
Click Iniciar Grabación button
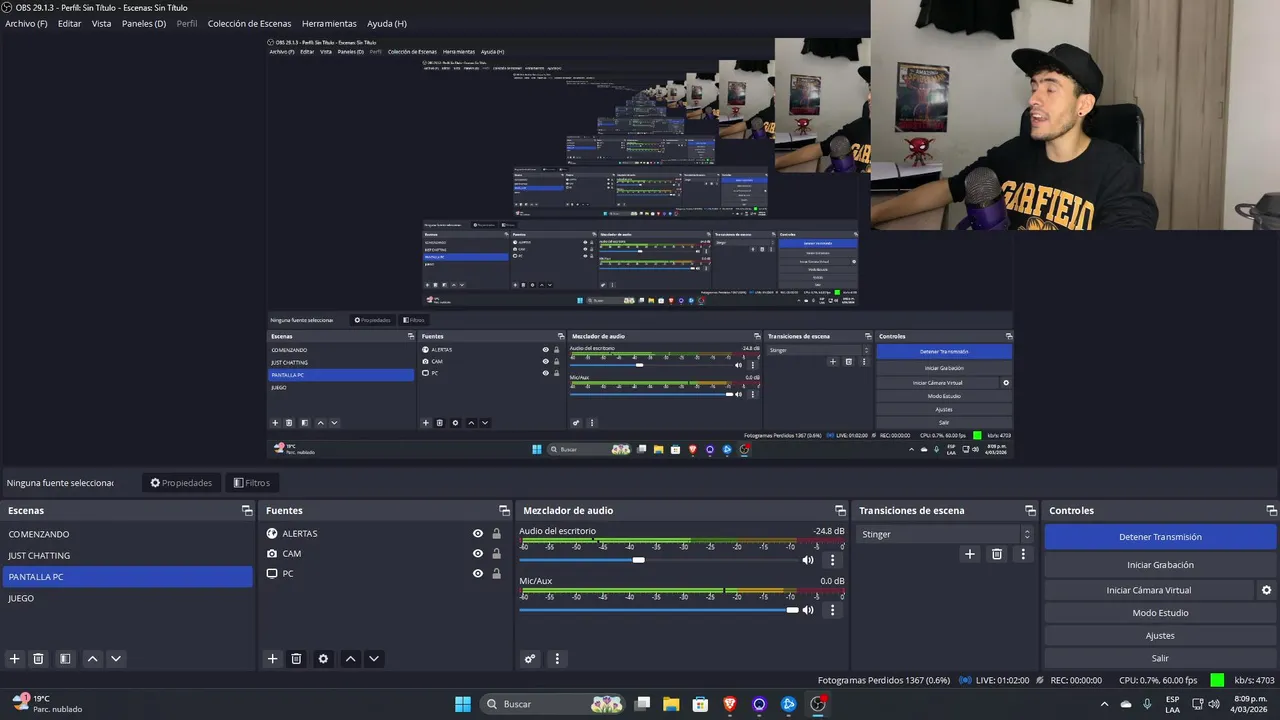[x=1160, y=565]
